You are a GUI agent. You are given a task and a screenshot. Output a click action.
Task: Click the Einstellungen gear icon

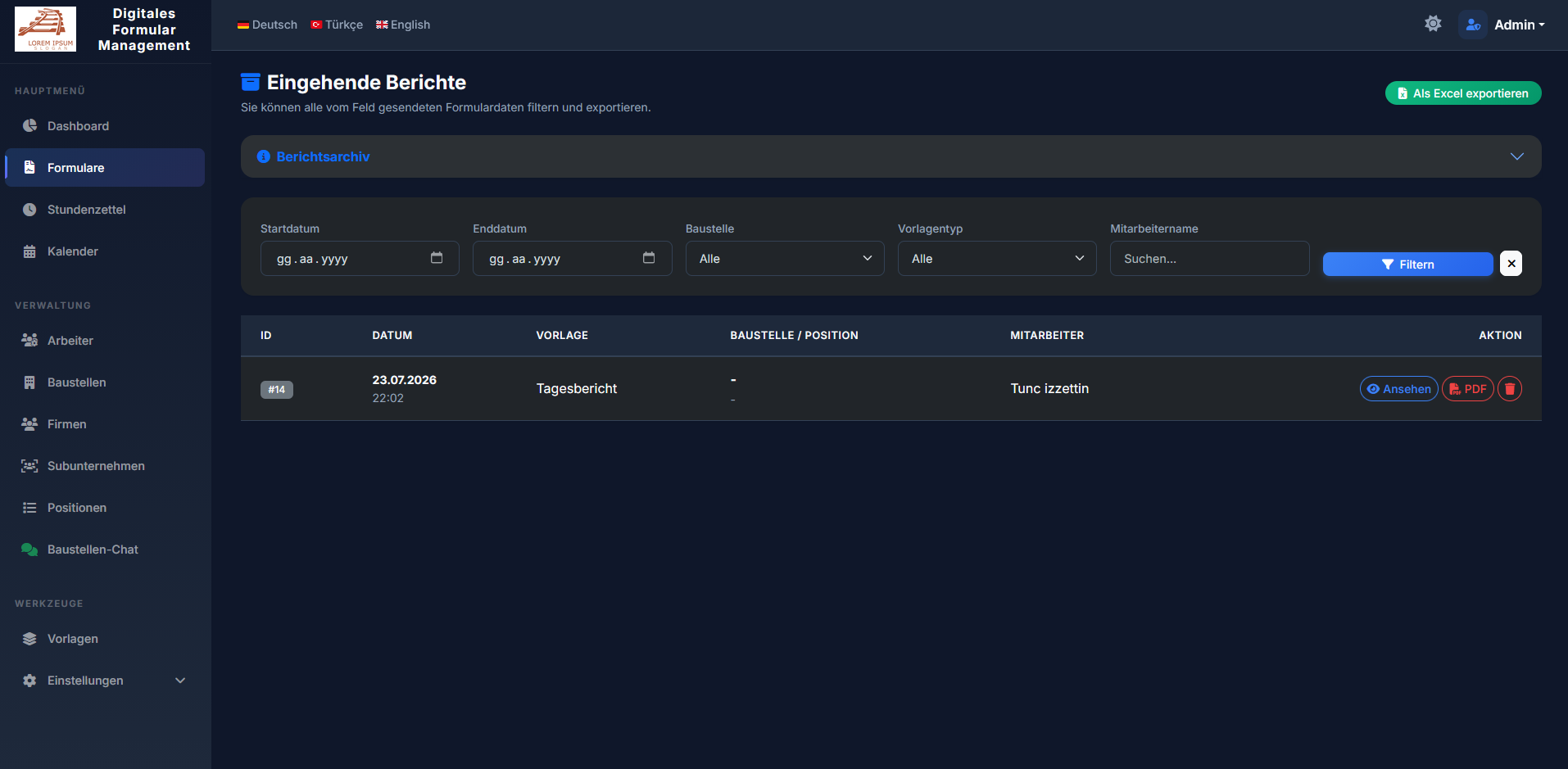coord(29,680)
